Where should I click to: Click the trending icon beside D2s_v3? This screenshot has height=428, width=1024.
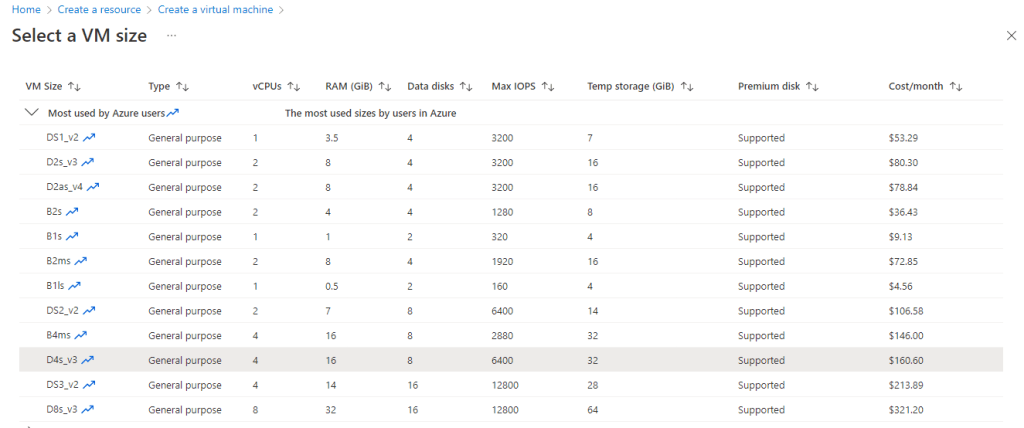(88, 163)
